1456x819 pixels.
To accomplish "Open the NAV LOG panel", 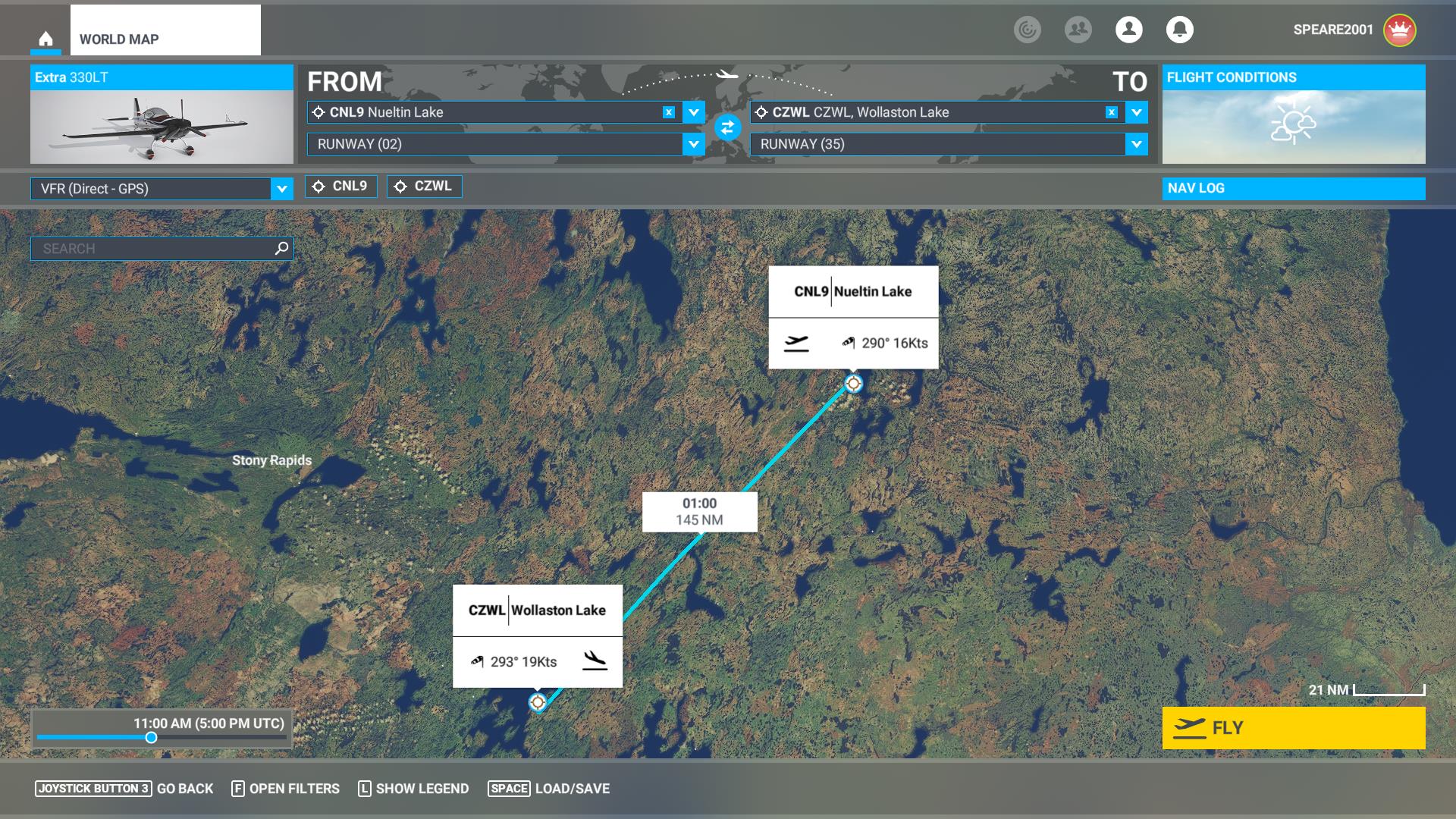I will 1294,189.
